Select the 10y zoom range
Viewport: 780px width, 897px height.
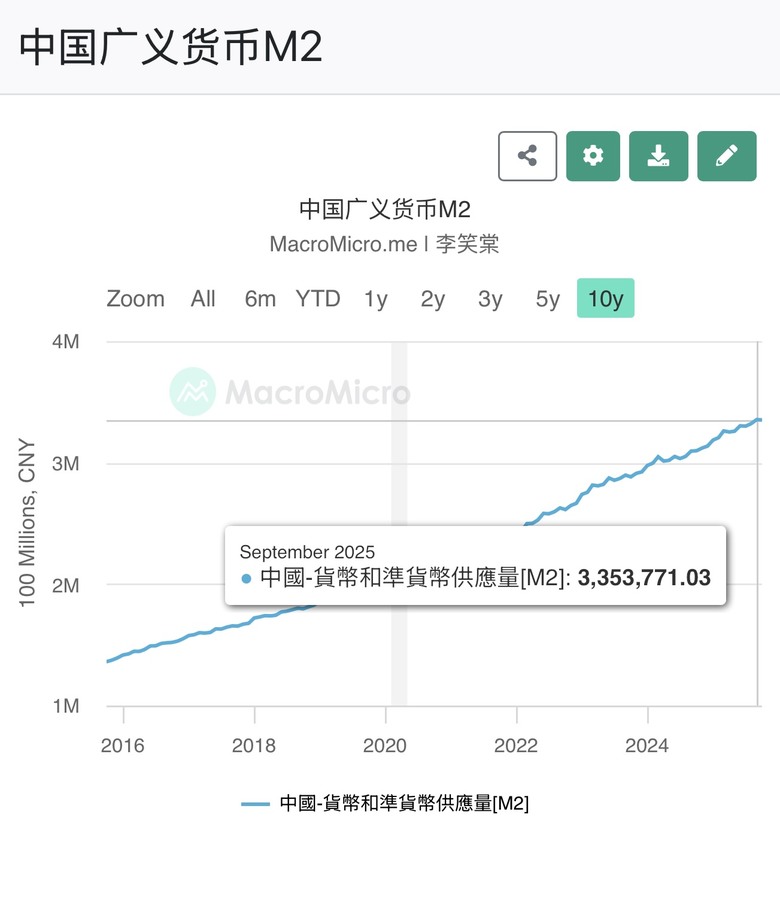pyautogui.click(x=605, y=299)
